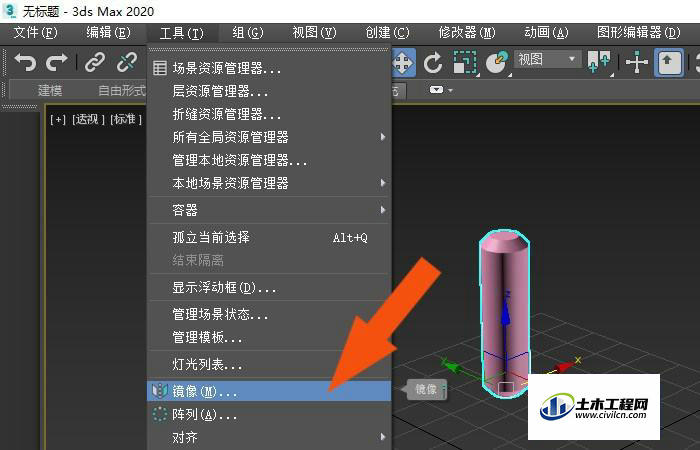Toggle keyboard shortcut override icon
The image size is (700, 450).
[x=669, y=62]
